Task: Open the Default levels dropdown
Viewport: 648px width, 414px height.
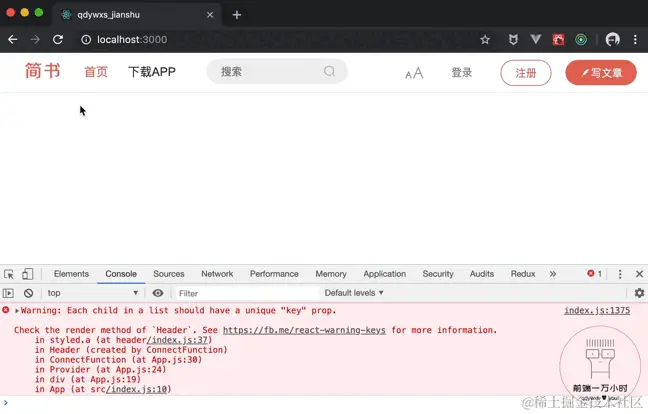Action: [354, 293]
